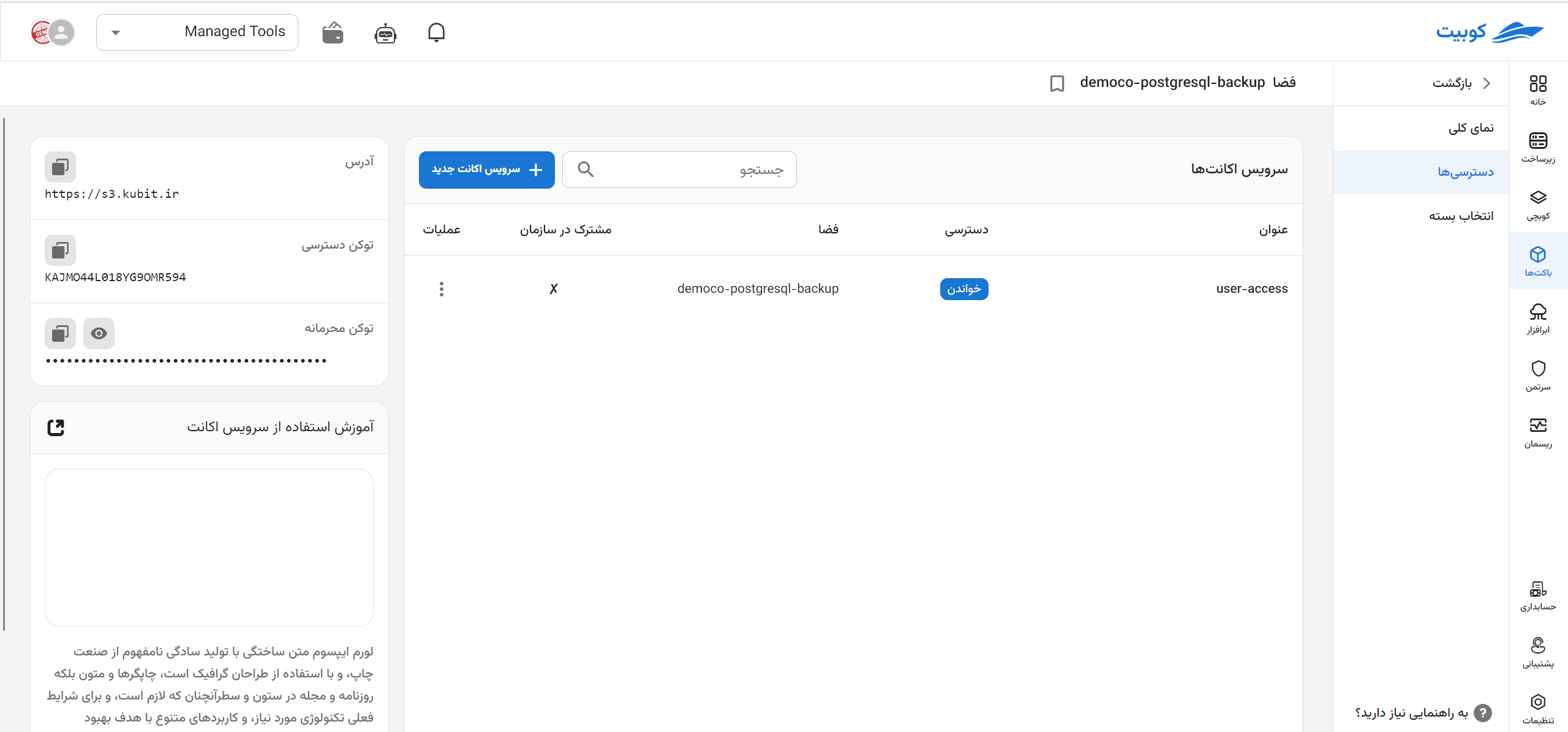This screenshot has width=1568, height=732.
Task: Click the دسترسی column header
Action: 966,230
